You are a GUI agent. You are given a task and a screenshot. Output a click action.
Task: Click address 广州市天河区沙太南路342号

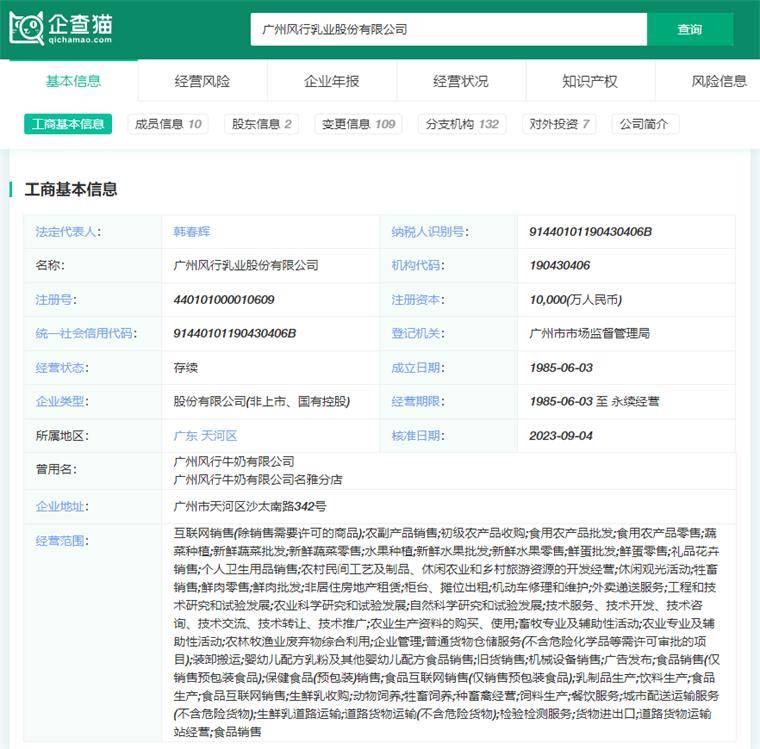click(x=250, y=507)
